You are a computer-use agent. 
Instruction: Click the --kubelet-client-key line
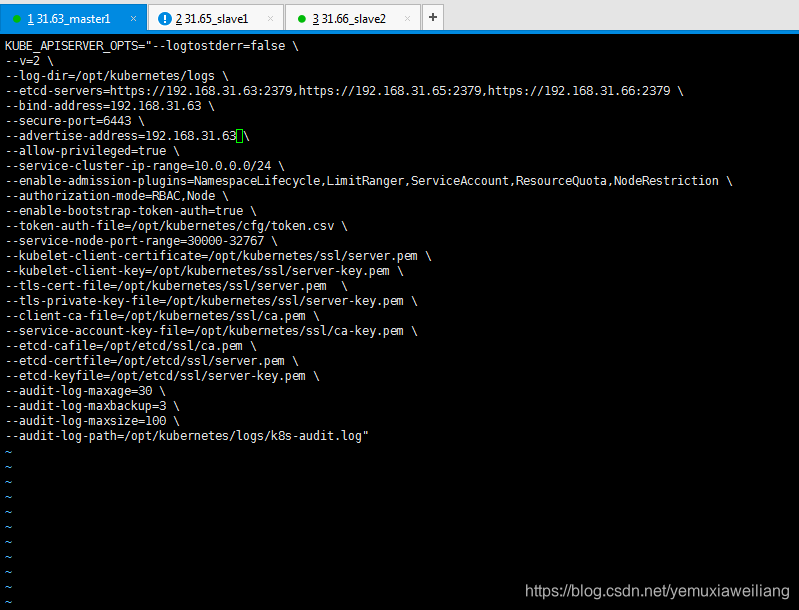[204, 271]
